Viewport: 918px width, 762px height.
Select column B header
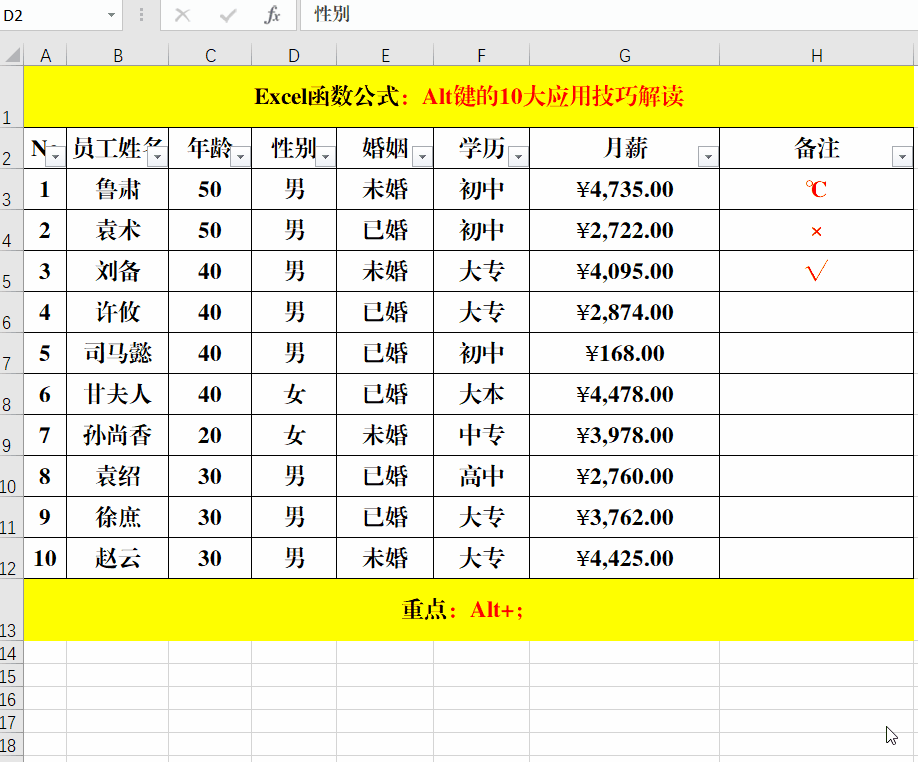point(118,56)
